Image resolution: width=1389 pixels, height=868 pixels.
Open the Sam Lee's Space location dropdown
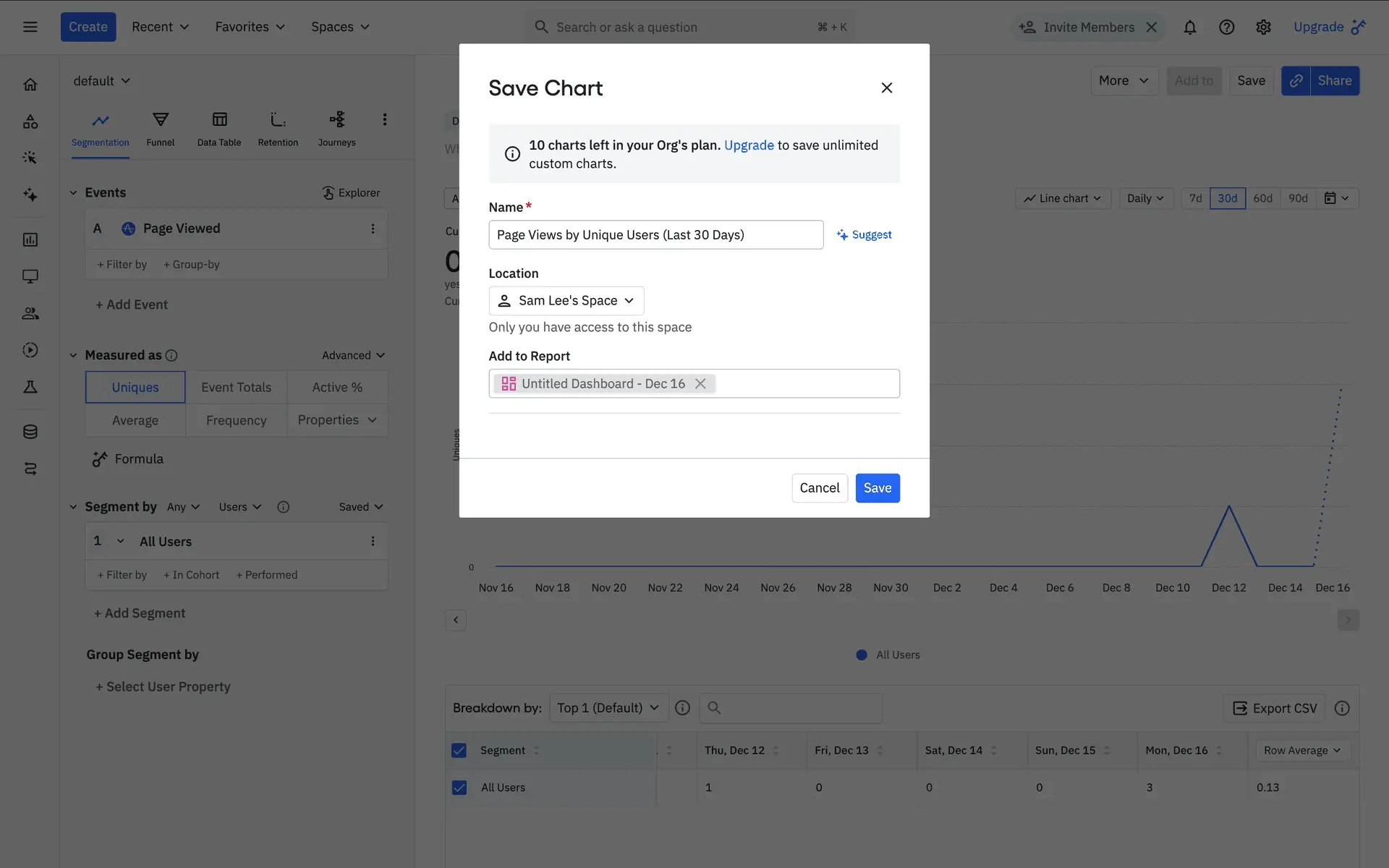point(566,300)
